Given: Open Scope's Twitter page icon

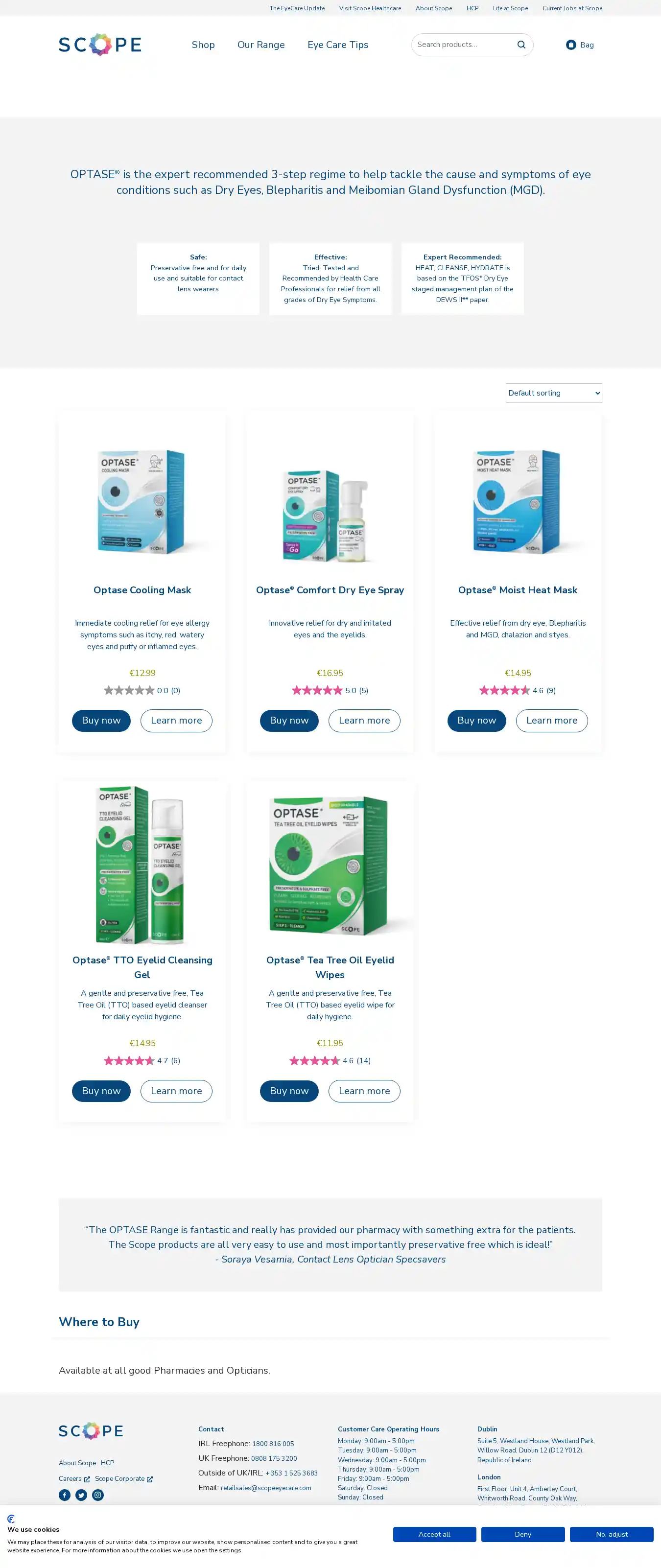Looking at the screenshot, I should coord(81,1495).
